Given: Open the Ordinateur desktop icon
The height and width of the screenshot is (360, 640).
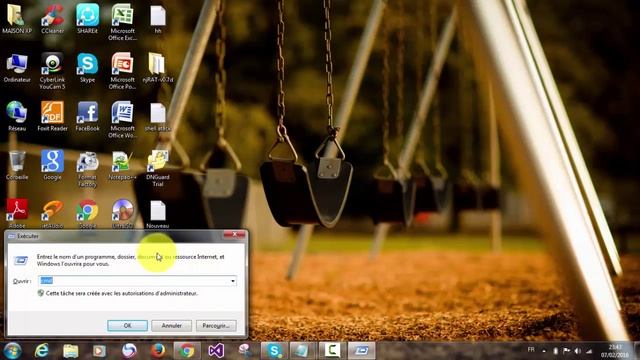Looking at the screenshot, I should coord(17,68).
